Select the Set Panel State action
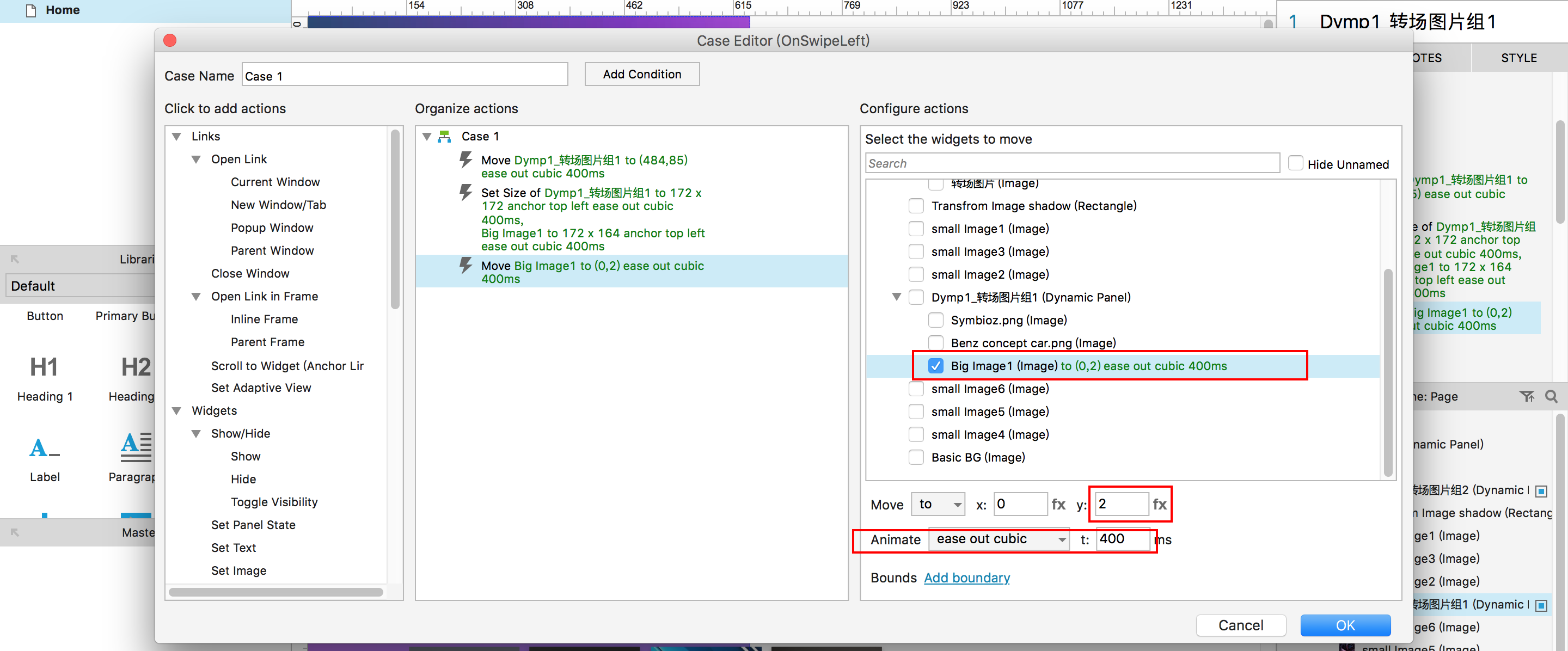The height and width of the screenshot is (651, 1568). [253, 525]
